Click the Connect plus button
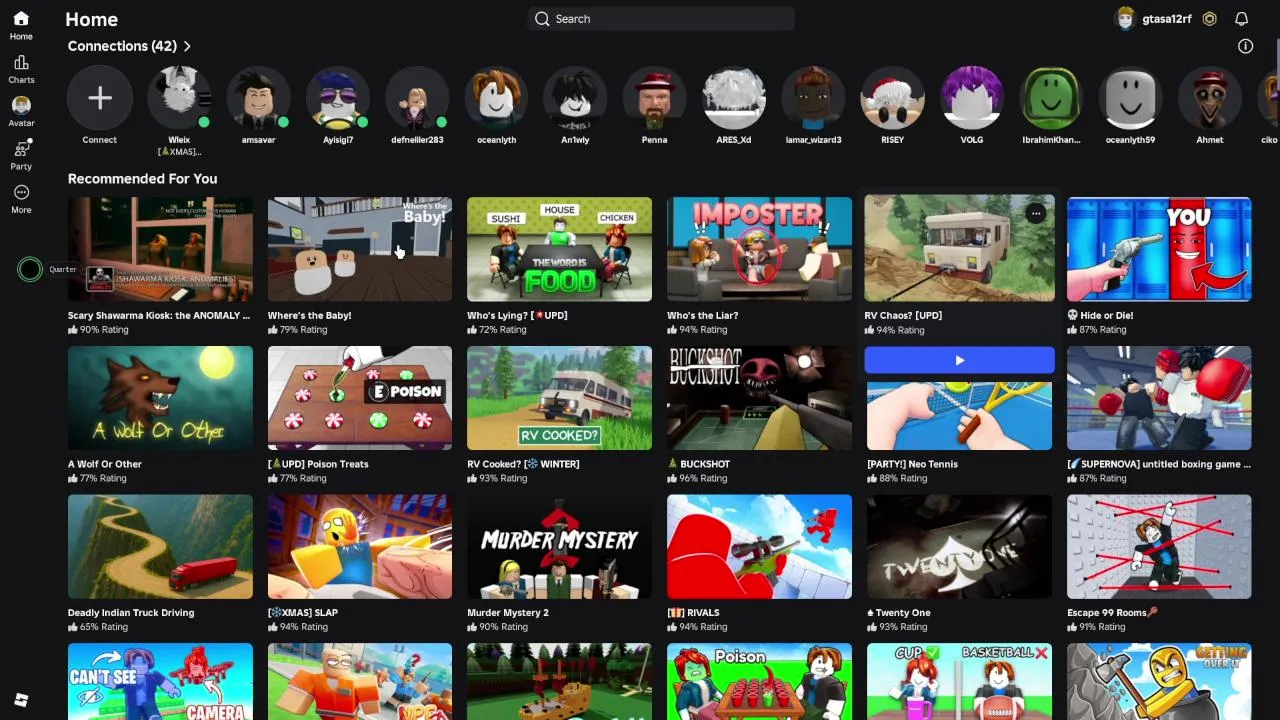This screenshot has height=720, width=1280. (99, 98)
